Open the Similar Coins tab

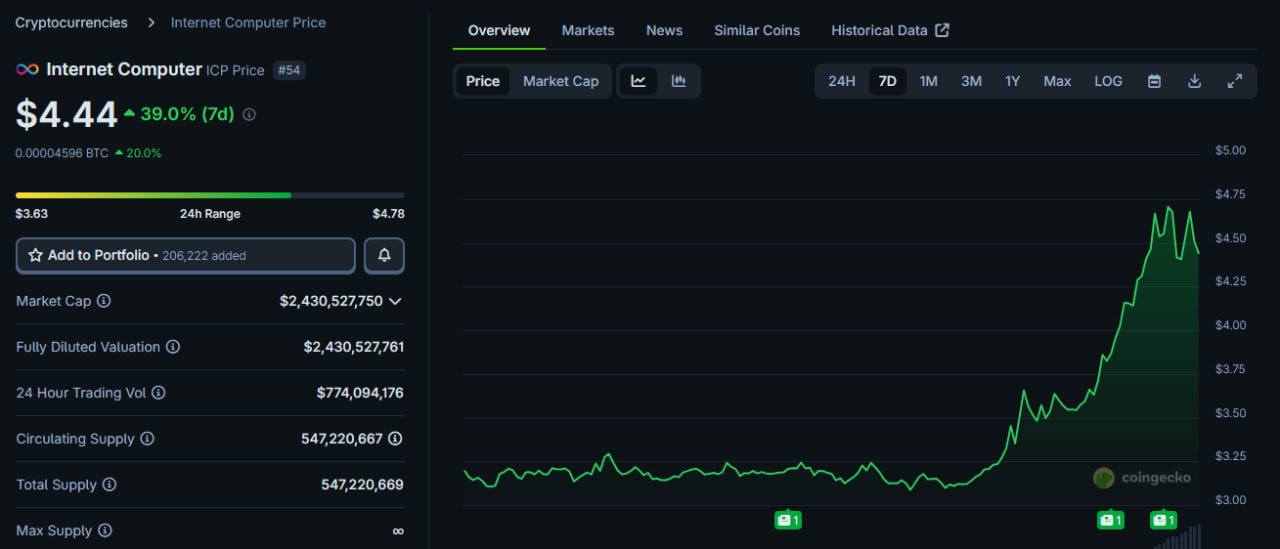(756, 30)
